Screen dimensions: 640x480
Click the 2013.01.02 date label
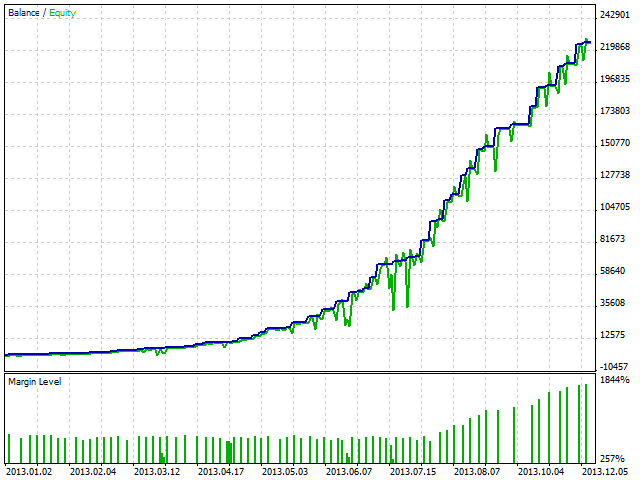pyautogui.click(x=29, y=472)
